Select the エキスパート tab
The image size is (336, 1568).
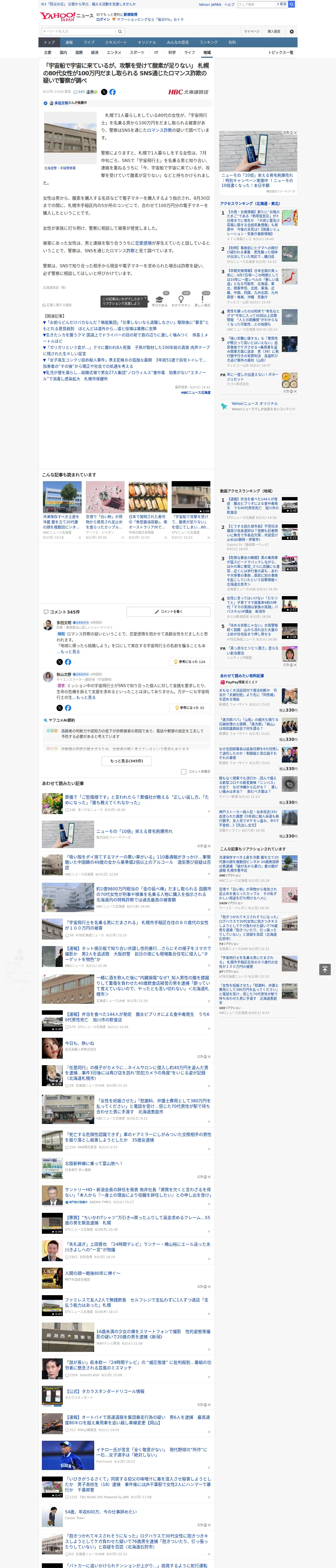coord(116,43)
